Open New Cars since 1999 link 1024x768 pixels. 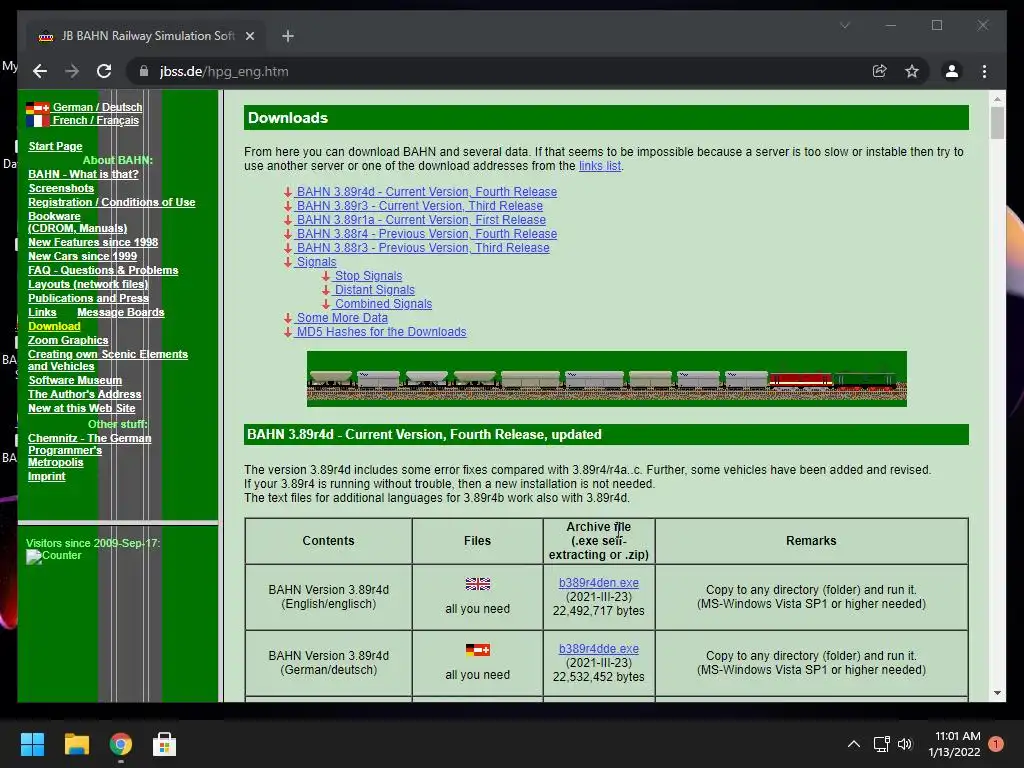coord(82,257)
